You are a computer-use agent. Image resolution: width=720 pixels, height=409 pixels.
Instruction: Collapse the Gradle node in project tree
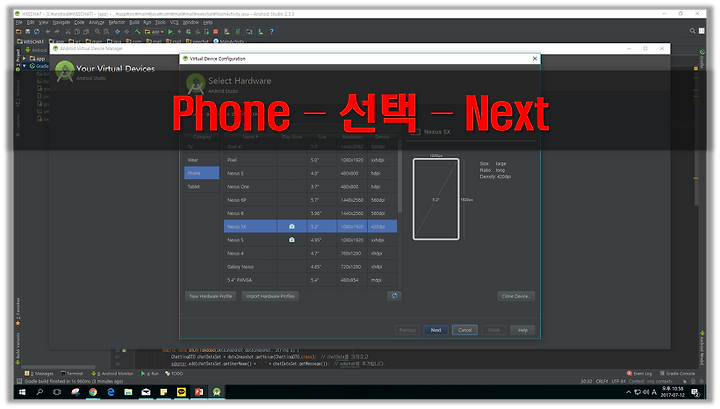click(x=24, y=66)
